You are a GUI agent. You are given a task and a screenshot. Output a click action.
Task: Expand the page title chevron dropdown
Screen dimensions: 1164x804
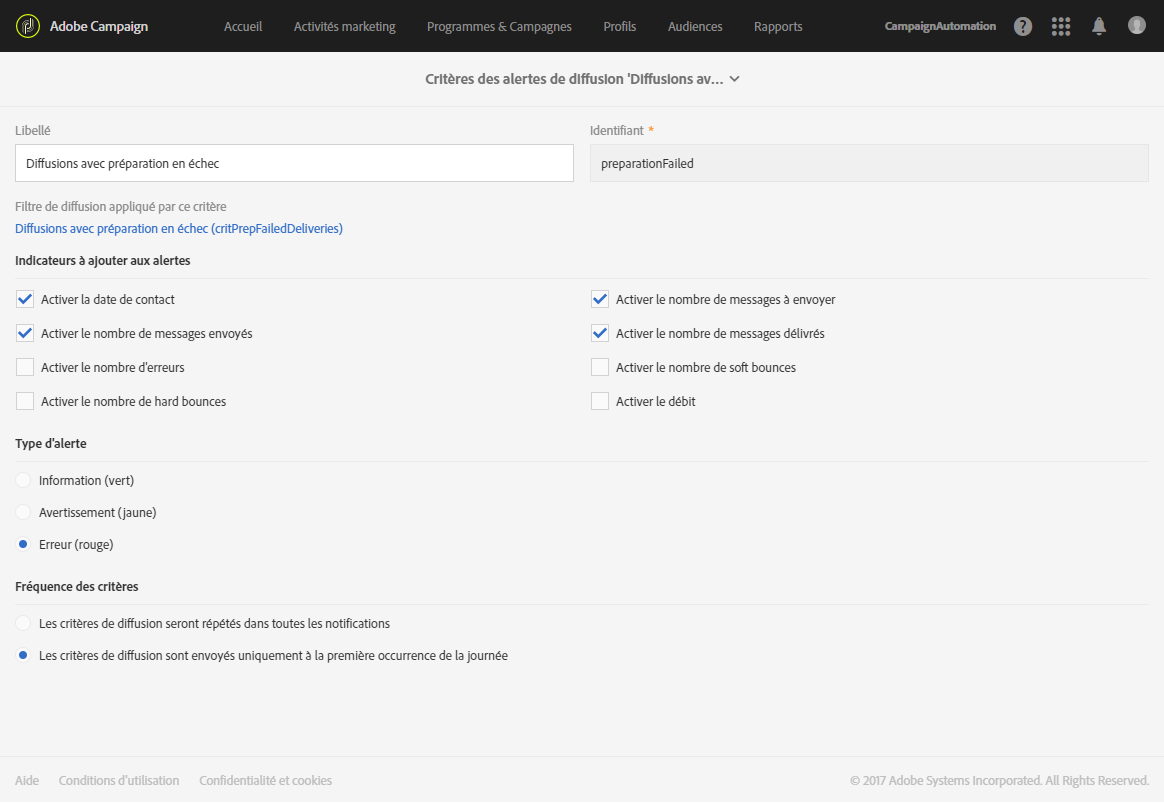pyautogui.click(x=735, y=79)
